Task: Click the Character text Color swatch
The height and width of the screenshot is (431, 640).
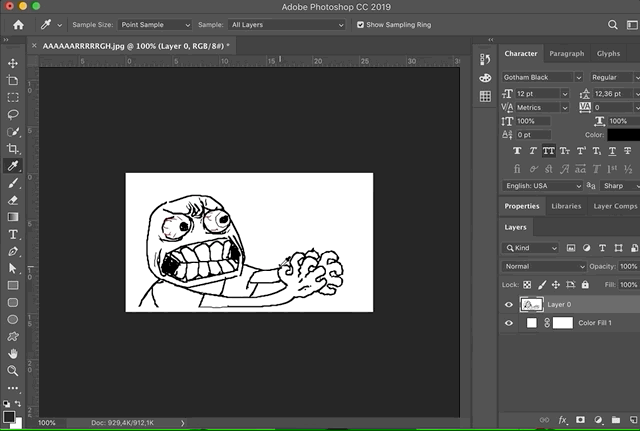Action: tap(623, 135)
